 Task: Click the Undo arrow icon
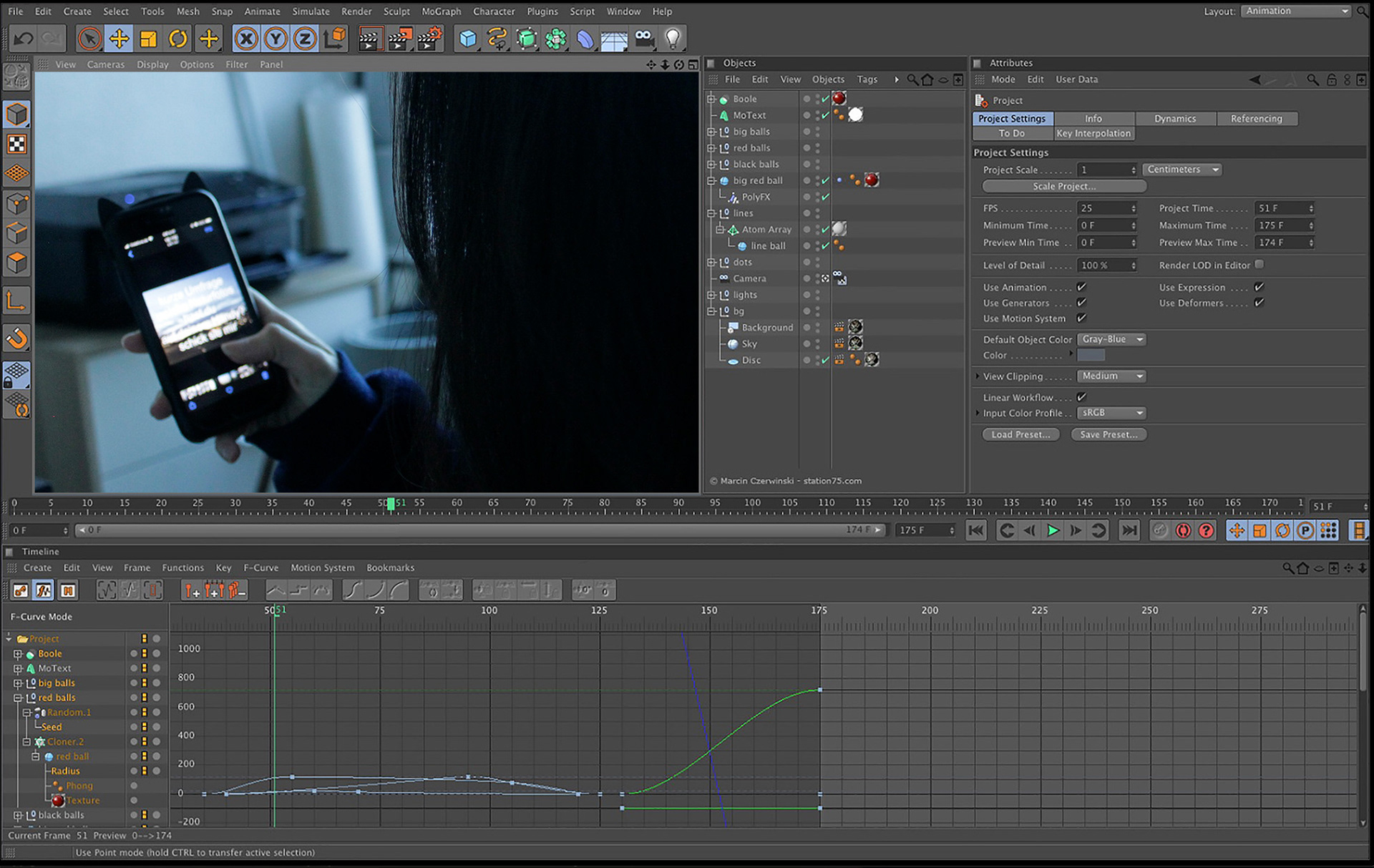[24, 39]
